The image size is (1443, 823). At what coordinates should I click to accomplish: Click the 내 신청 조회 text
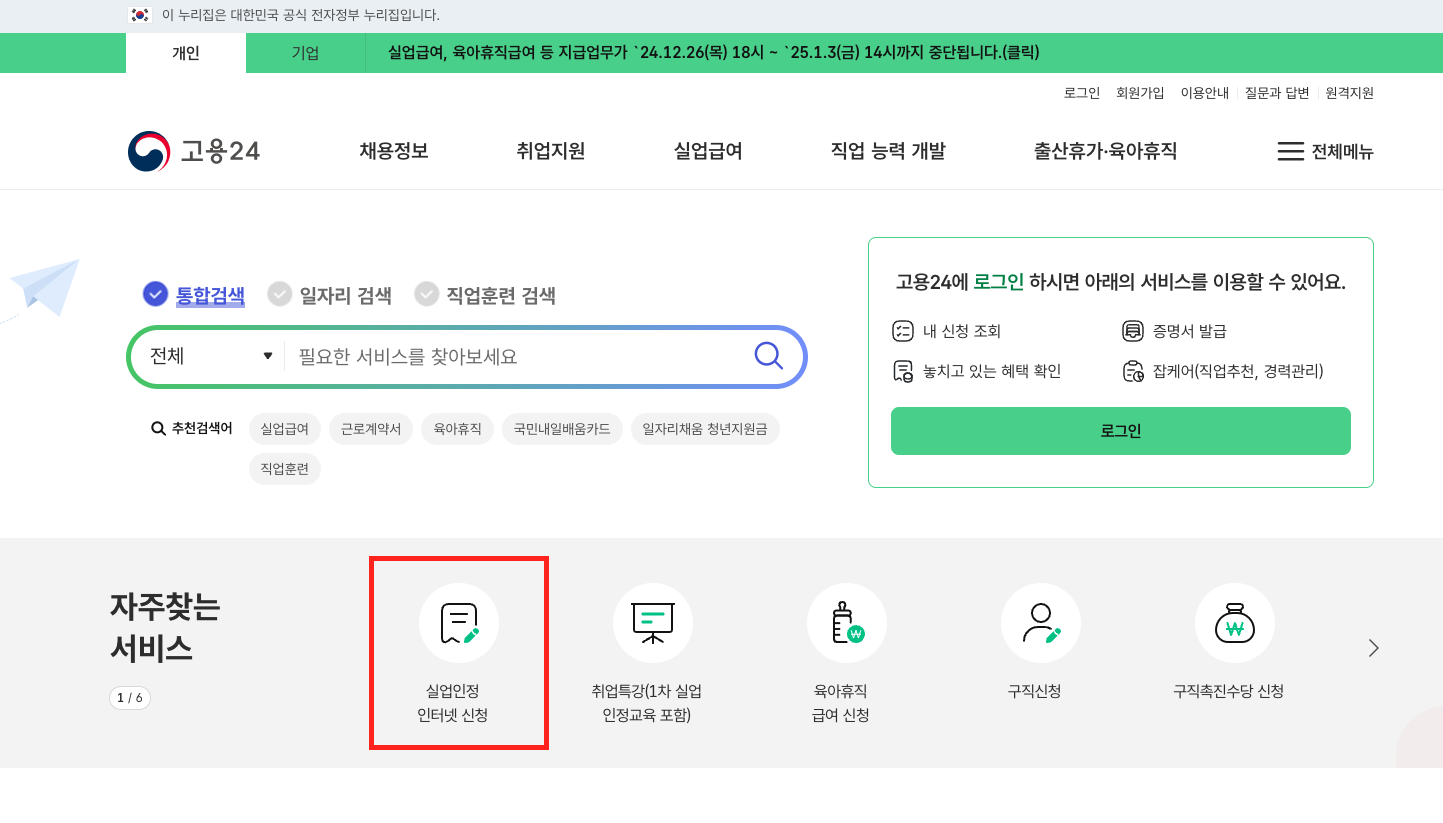[x=962, y=331]
